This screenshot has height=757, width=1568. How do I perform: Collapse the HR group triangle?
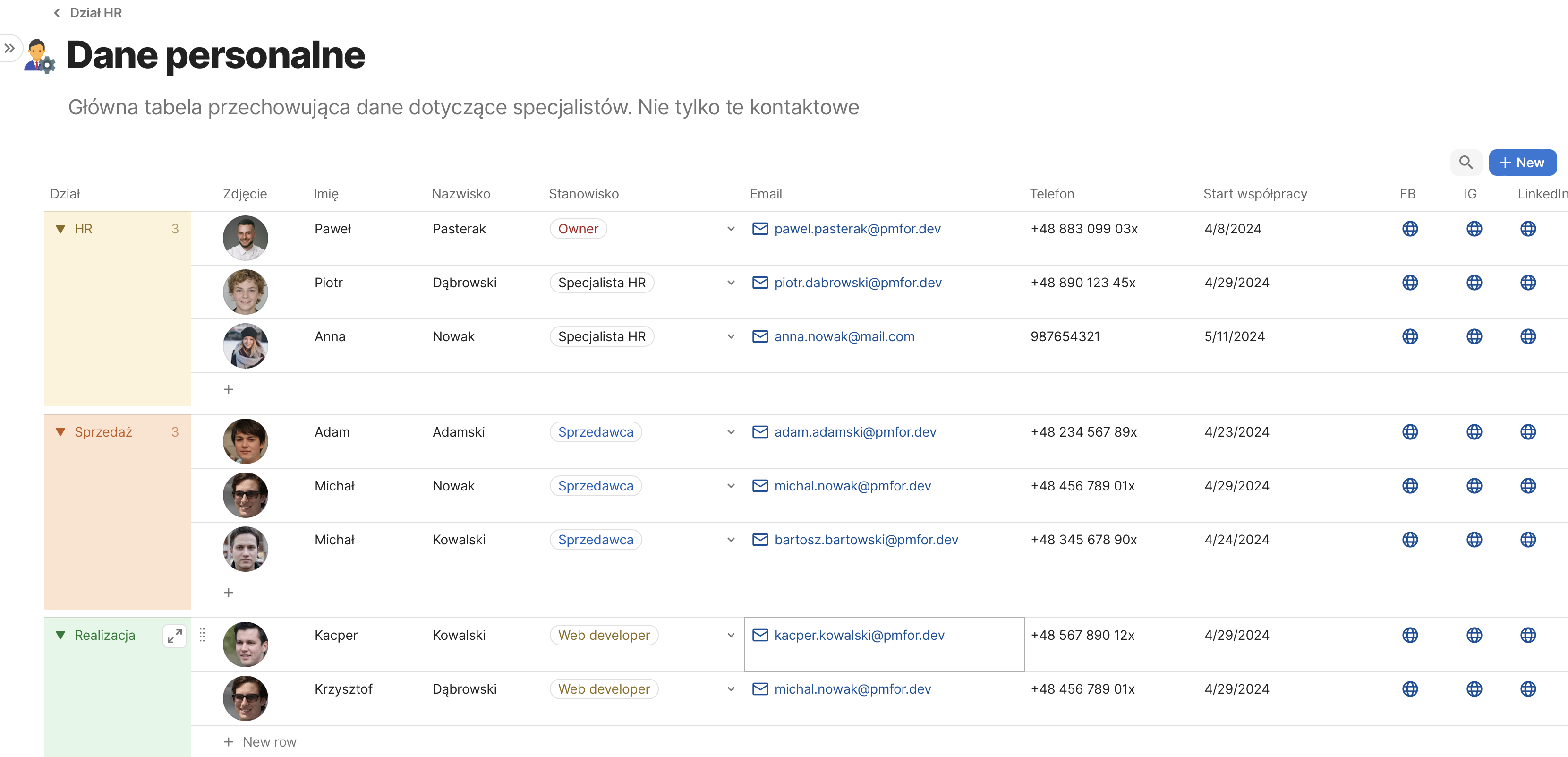click(x=60, y=230)
